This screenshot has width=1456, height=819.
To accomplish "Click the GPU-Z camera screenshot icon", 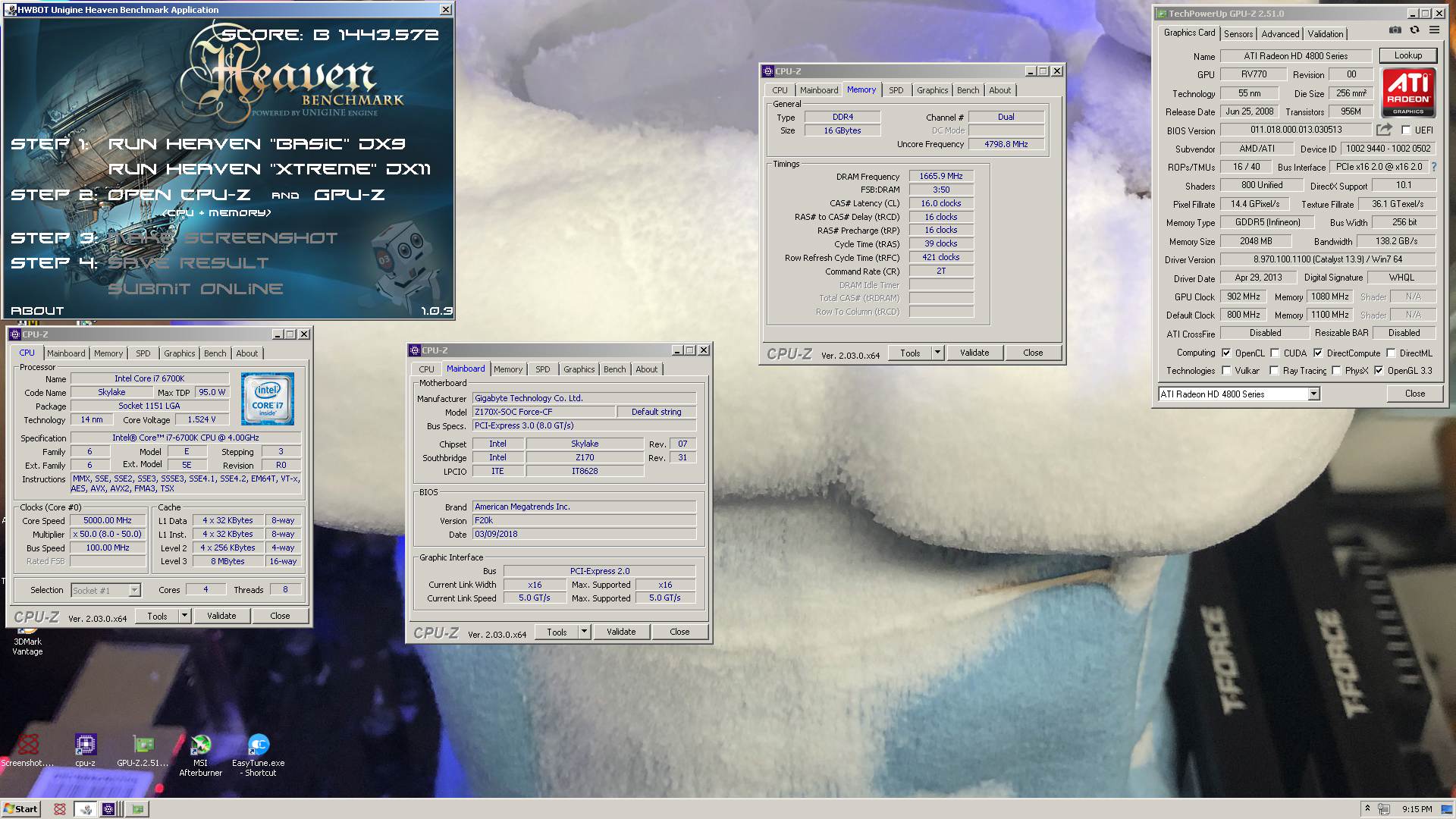I will tap(1395, 30).
